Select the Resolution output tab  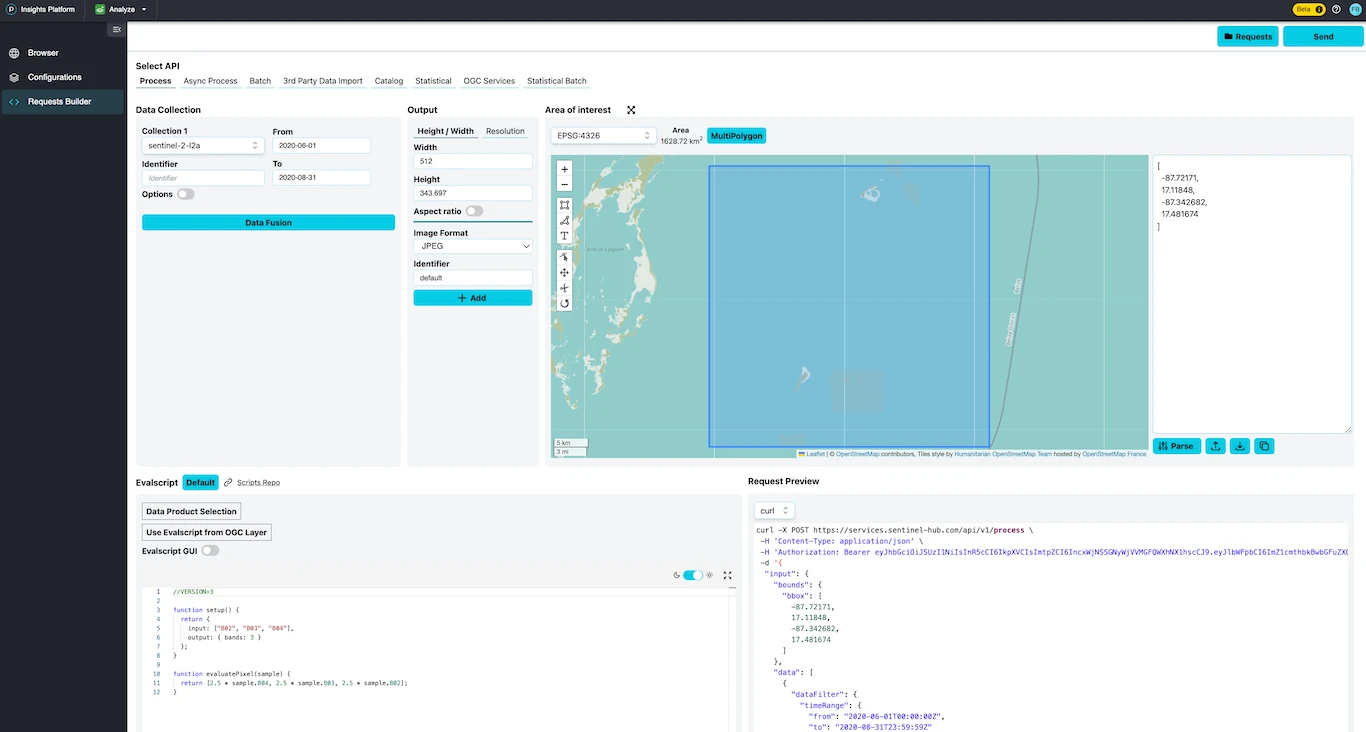pyautogui.click(x=505, y=131)
